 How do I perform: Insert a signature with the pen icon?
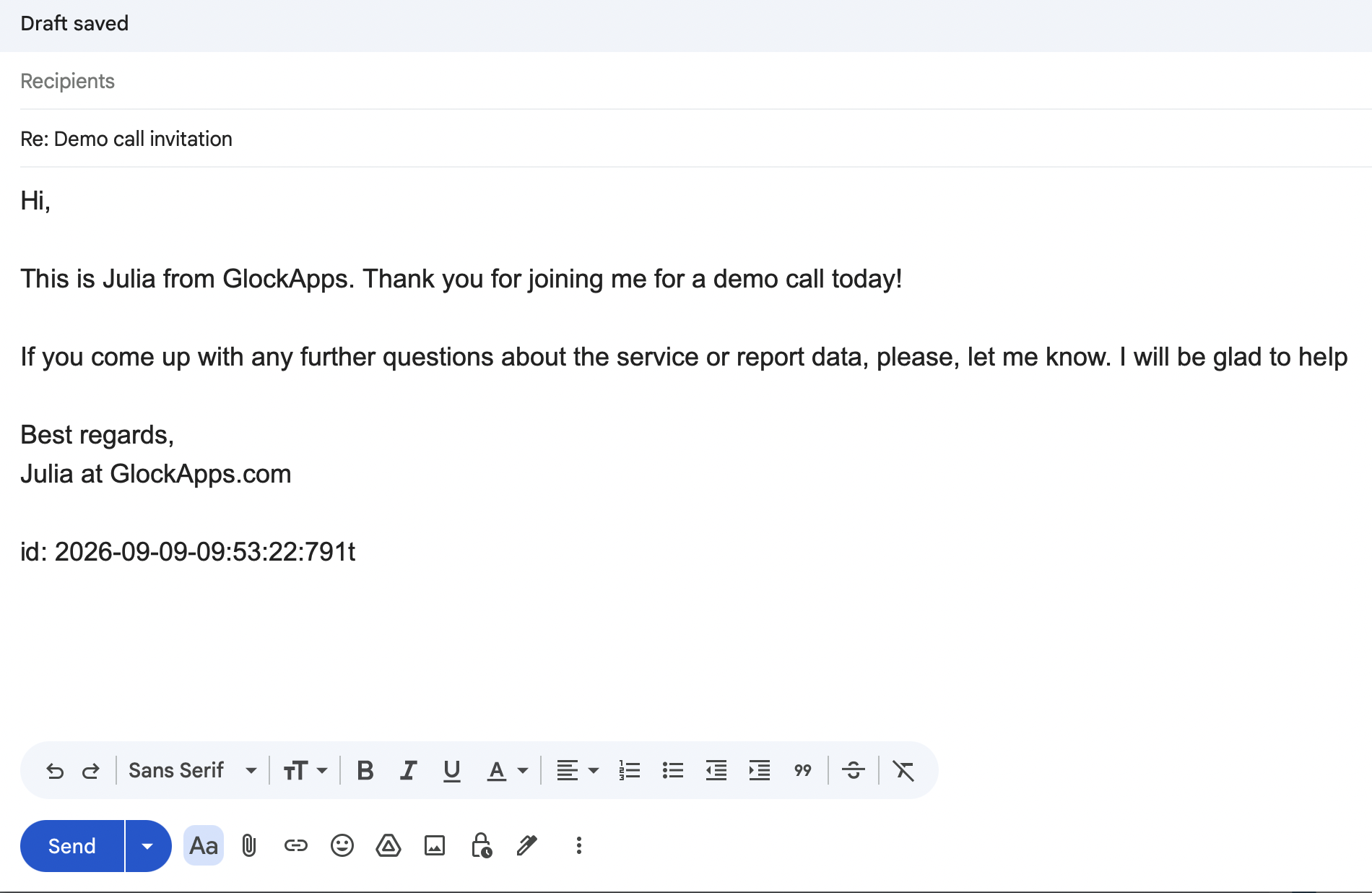(x=527, y=845)
